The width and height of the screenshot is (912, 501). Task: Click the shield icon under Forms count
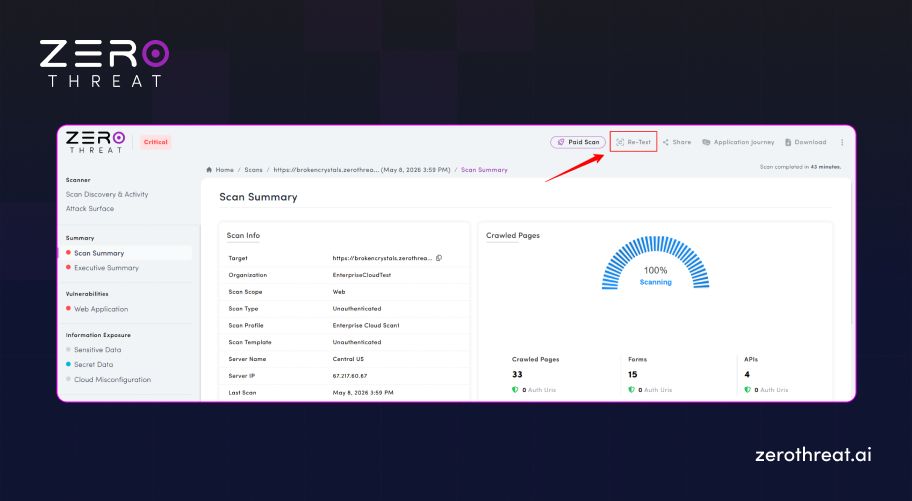(x=631, y=390)
